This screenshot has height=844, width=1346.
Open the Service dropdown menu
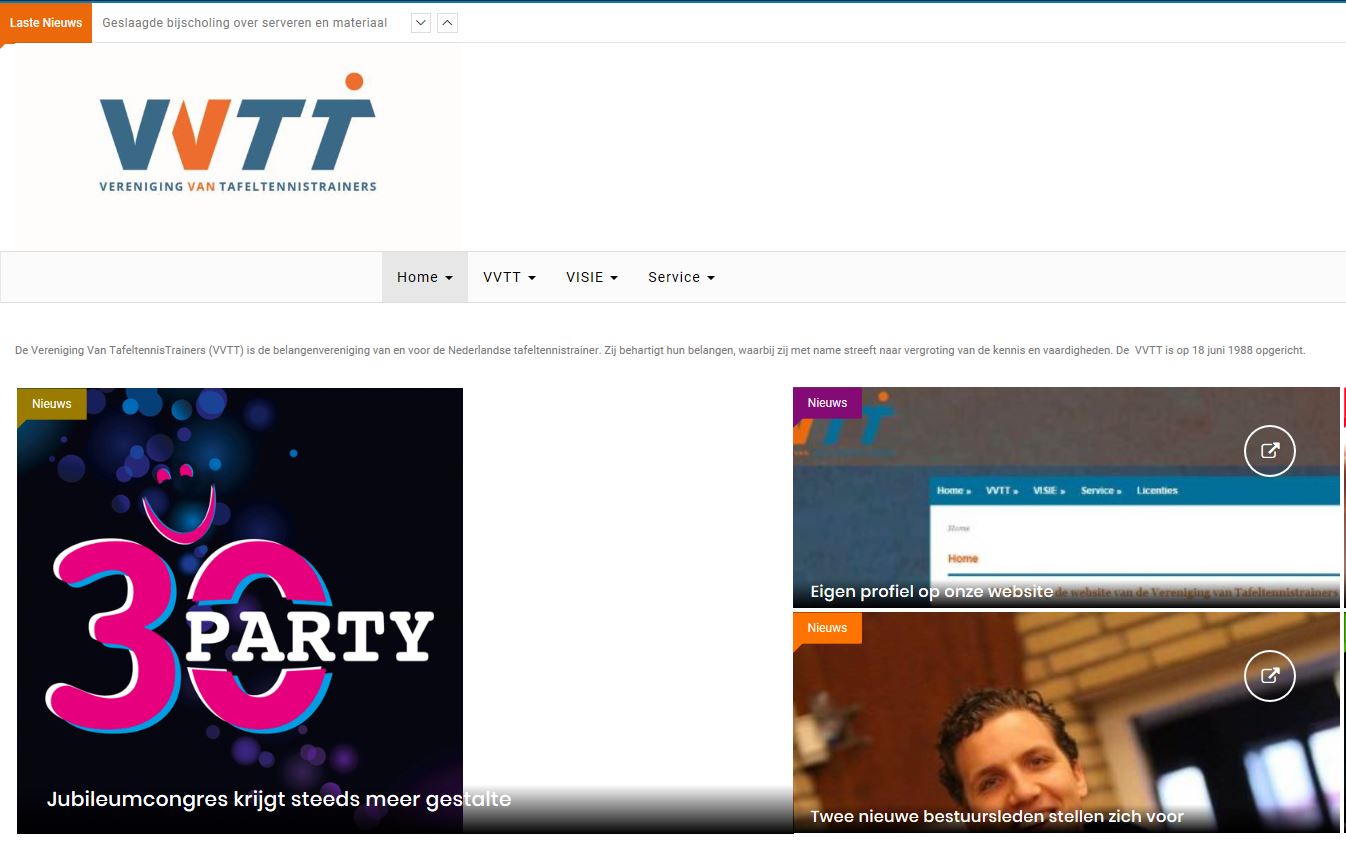point(681,277)
